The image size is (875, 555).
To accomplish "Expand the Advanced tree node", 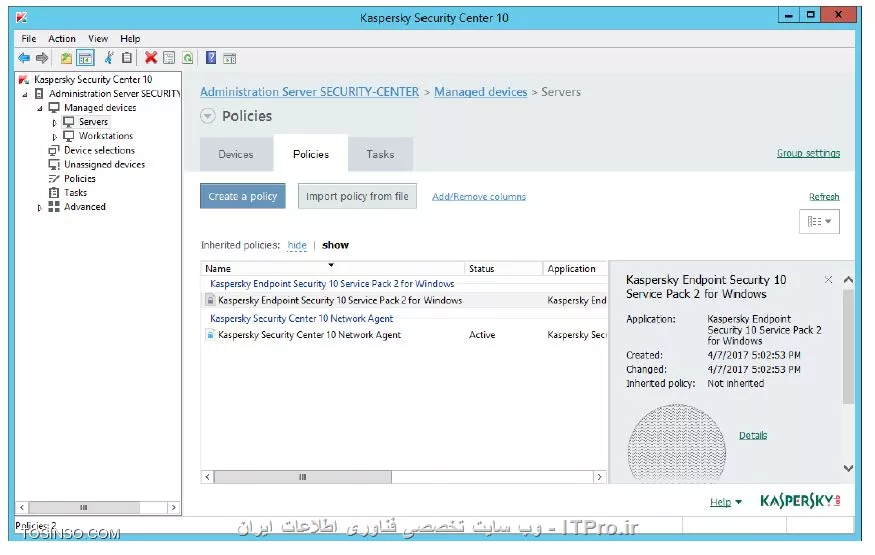I will click(39, 207).
